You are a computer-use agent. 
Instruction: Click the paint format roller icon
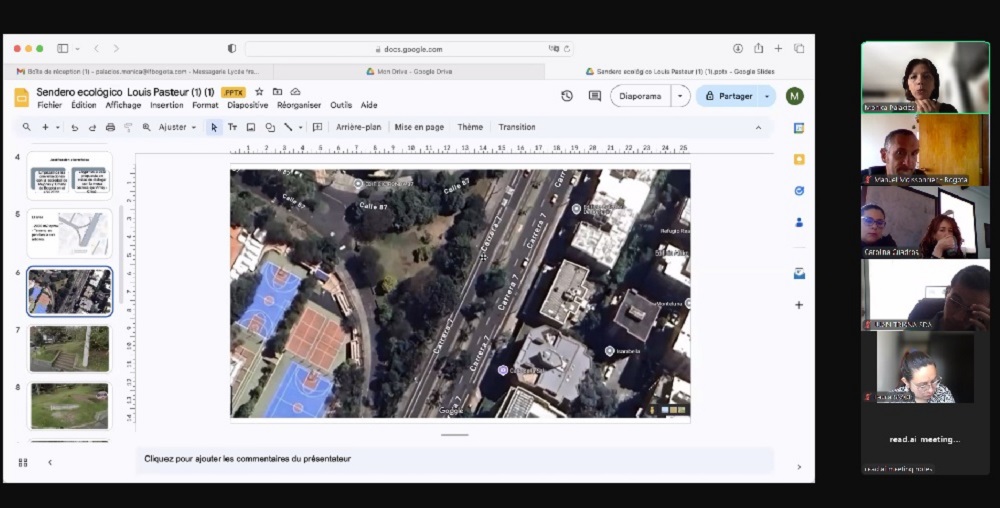pyautogui.click(x=128, y=127)
